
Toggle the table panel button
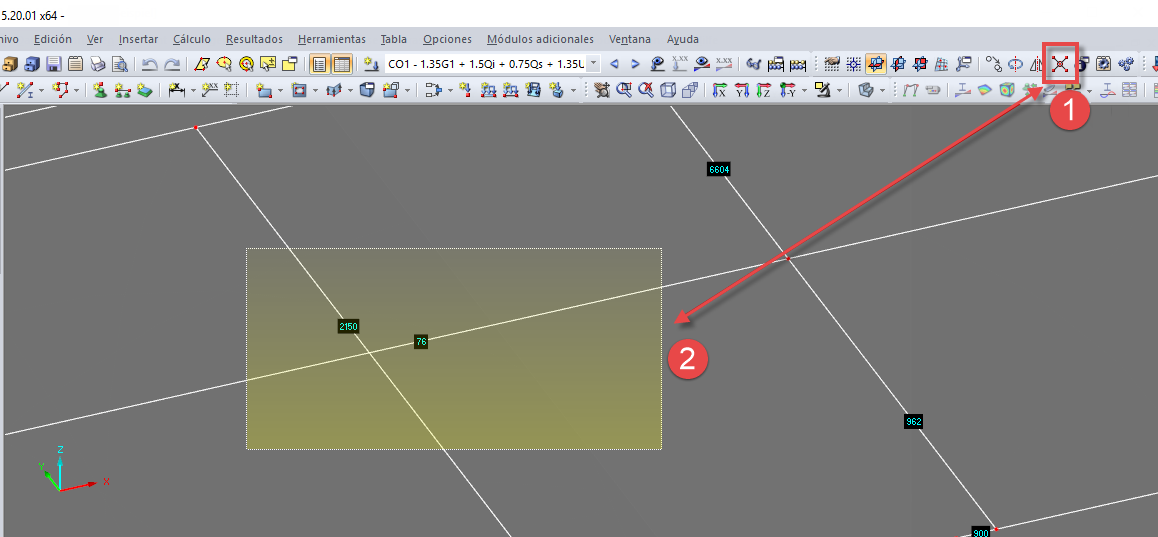[341, 64]
